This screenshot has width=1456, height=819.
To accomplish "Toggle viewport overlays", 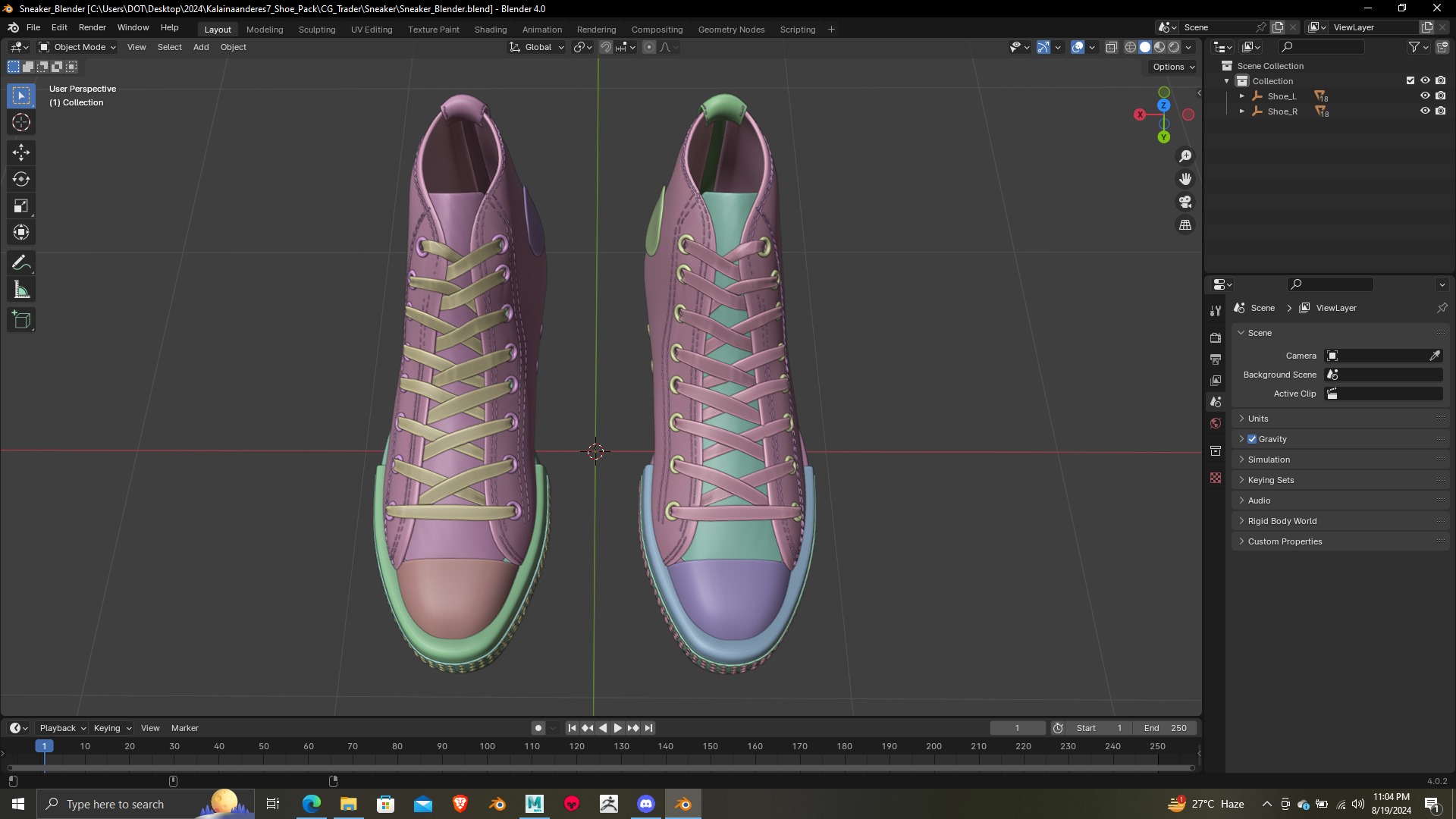I will pos(1078,47).
